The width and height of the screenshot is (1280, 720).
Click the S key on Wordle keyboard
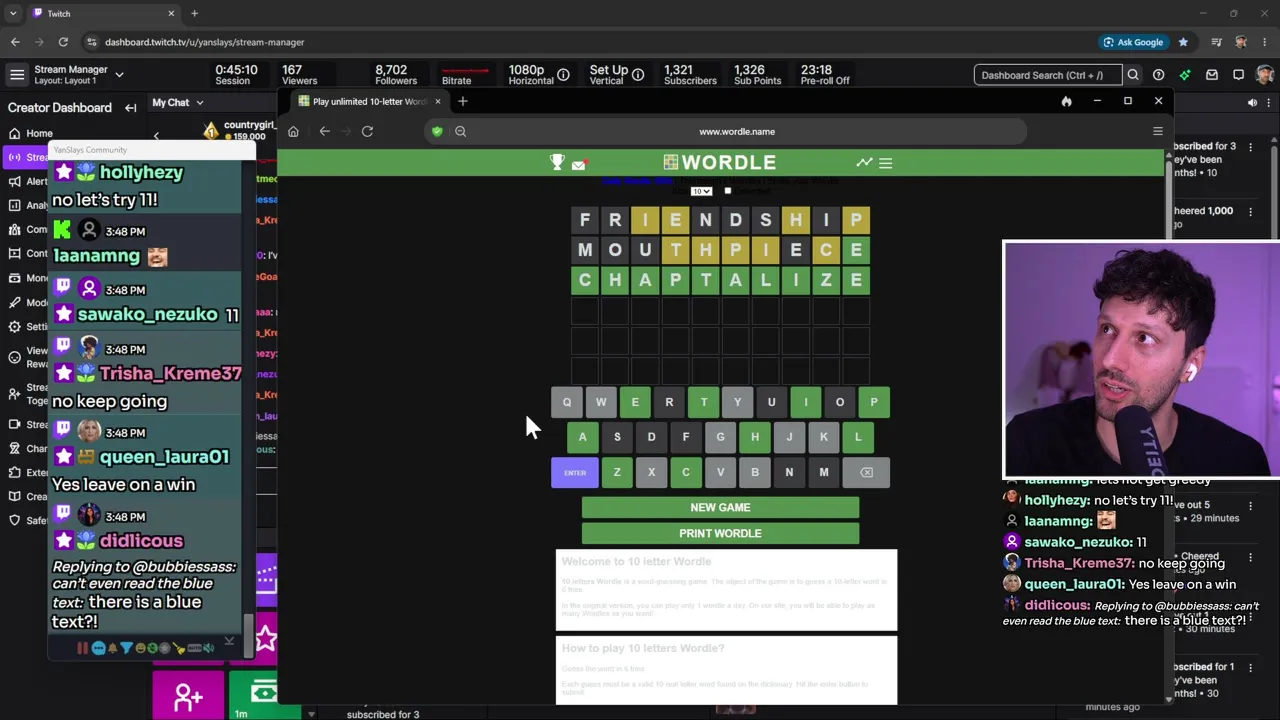coord(617,437)
